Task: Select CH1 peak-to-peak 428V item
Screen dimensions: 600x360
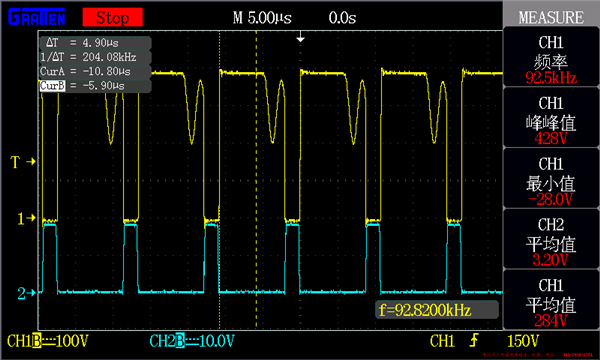Action: 551,118
